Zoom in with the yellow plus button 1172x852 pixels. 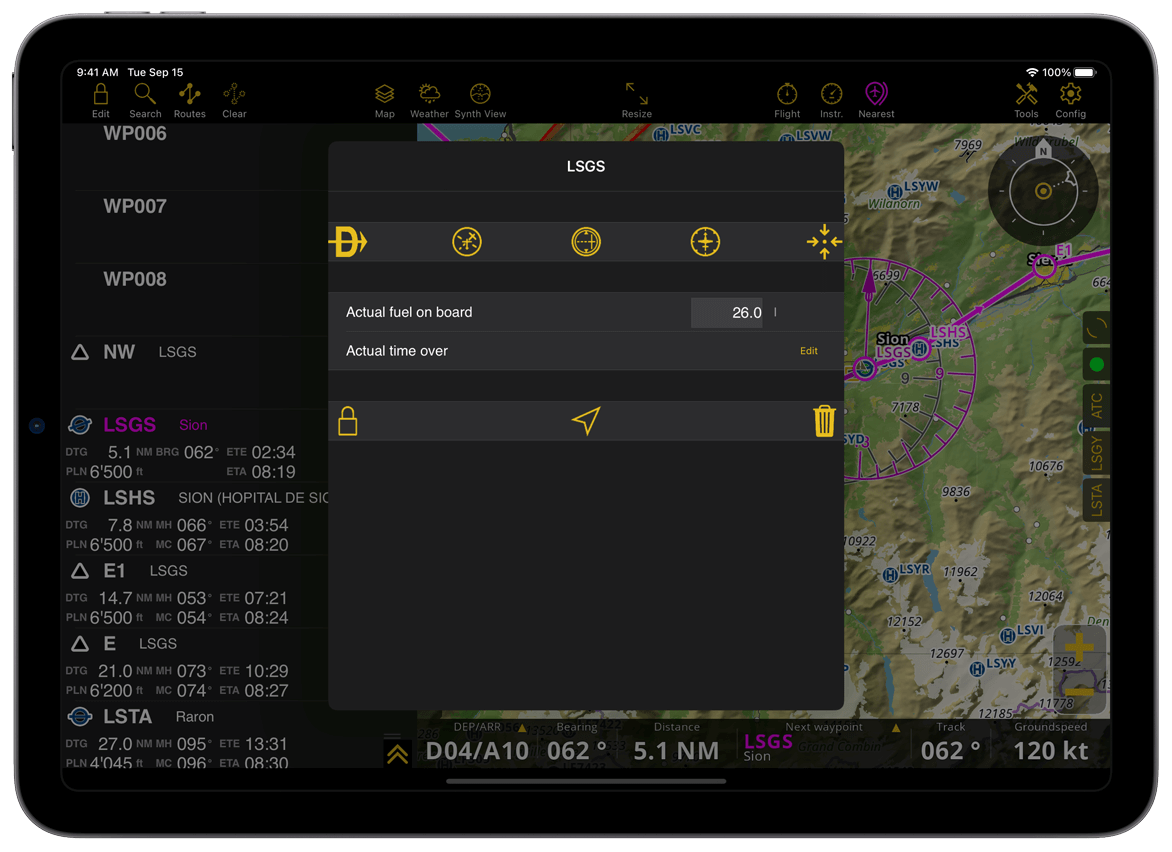click(1079, 647)
